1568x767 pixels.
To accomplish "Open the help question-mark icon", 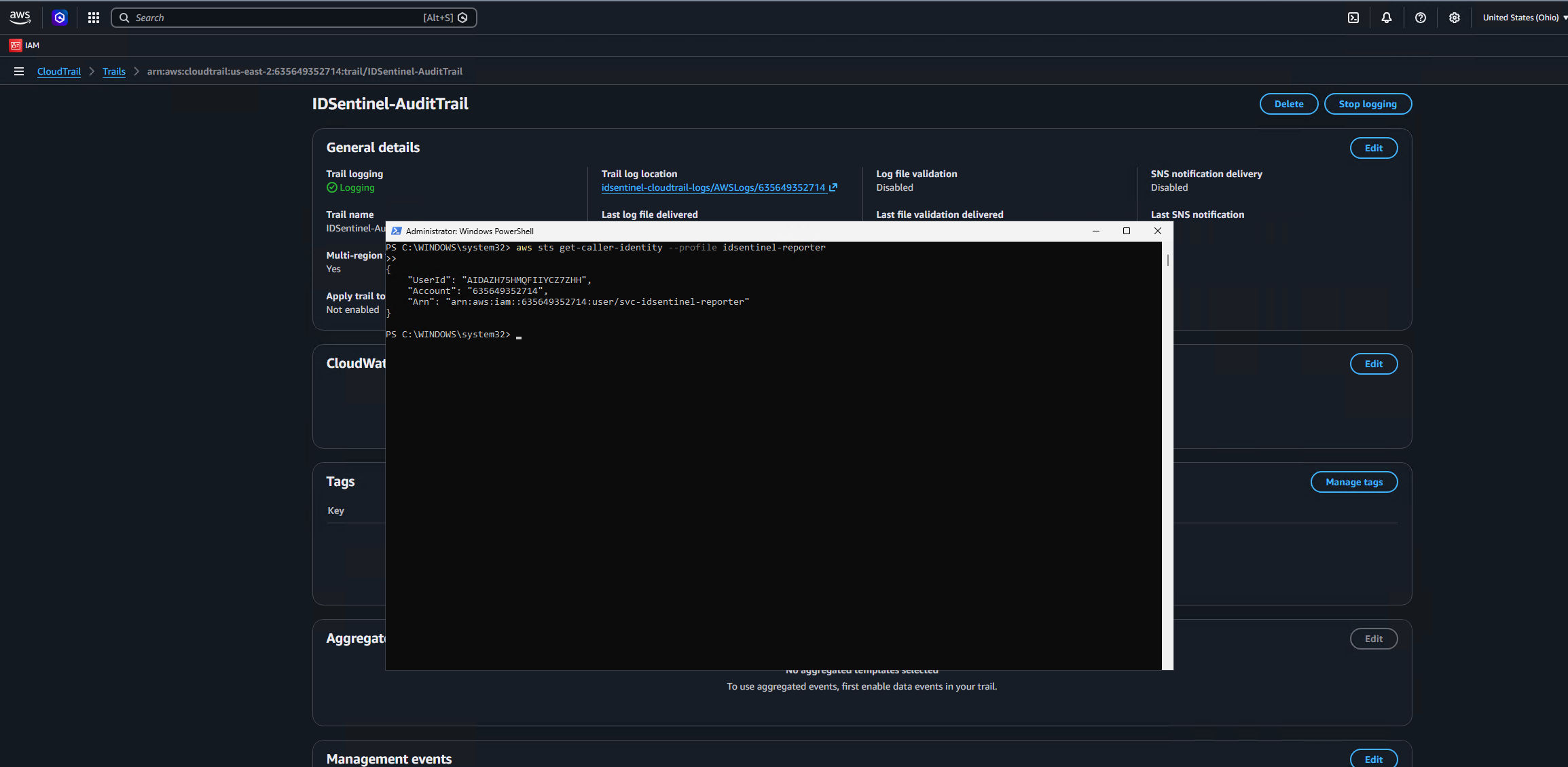I will (1421, 18).
